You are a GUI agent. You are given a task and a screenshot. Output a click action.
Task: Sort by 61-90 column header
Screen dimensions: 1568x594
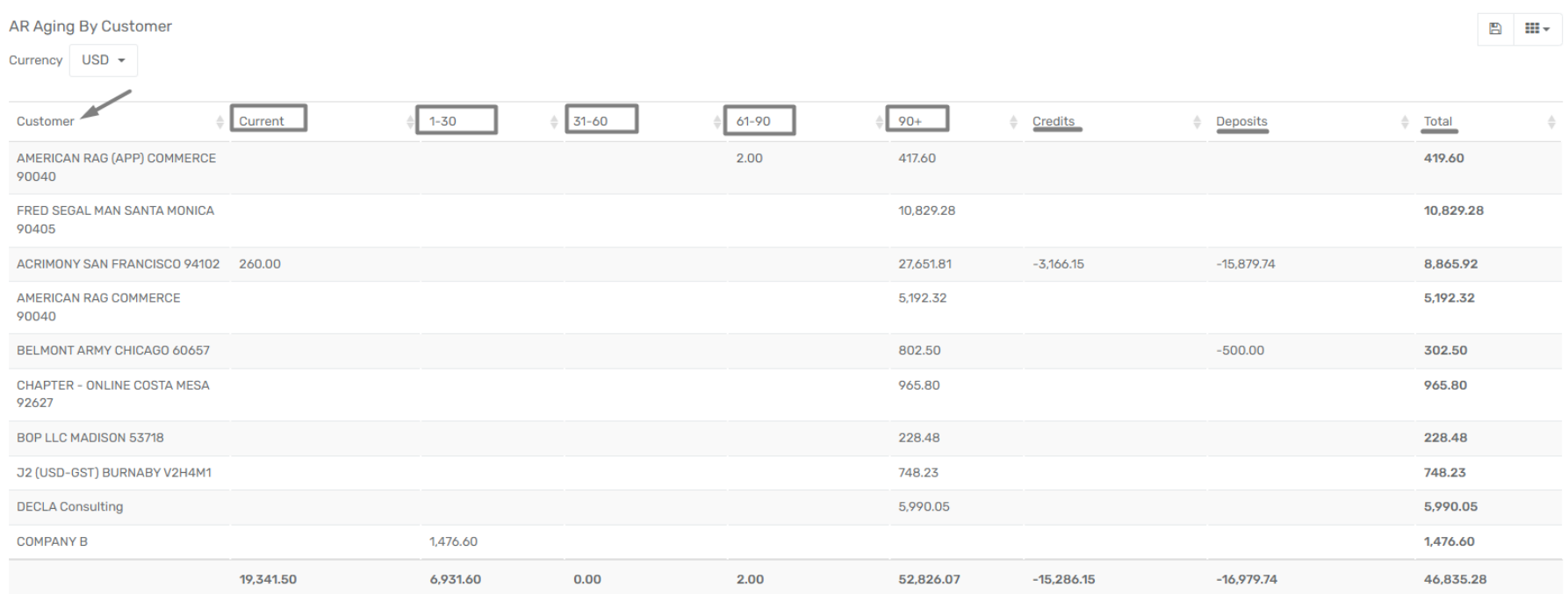click(x=753, y=122)
